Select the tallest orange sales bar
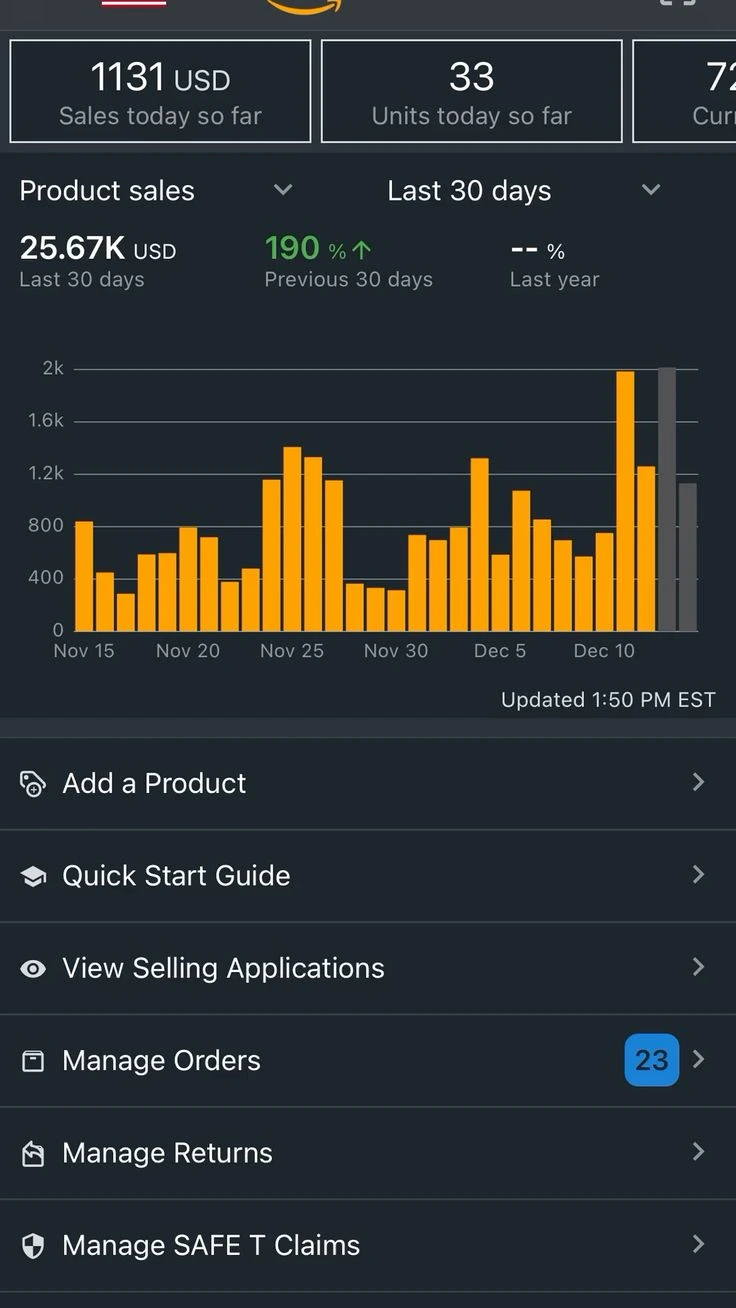 coord(625,500)
